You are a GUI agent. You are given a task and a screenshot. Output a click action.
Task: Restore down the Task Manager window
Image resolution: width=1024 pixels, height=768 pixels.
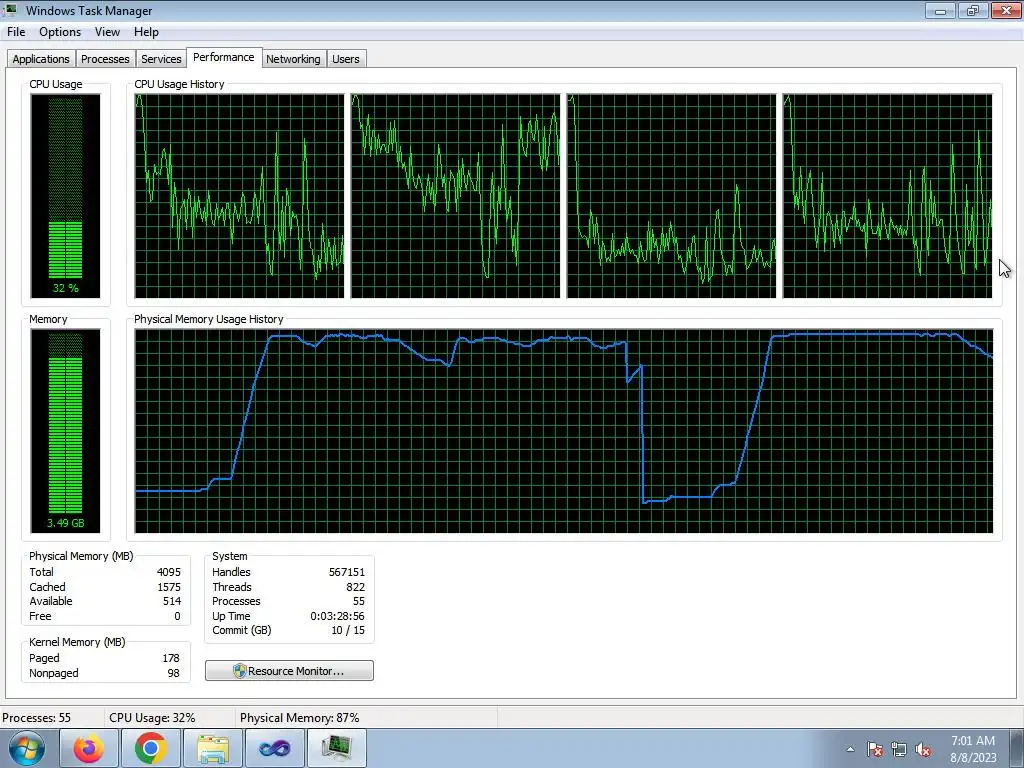pos(973,10)
